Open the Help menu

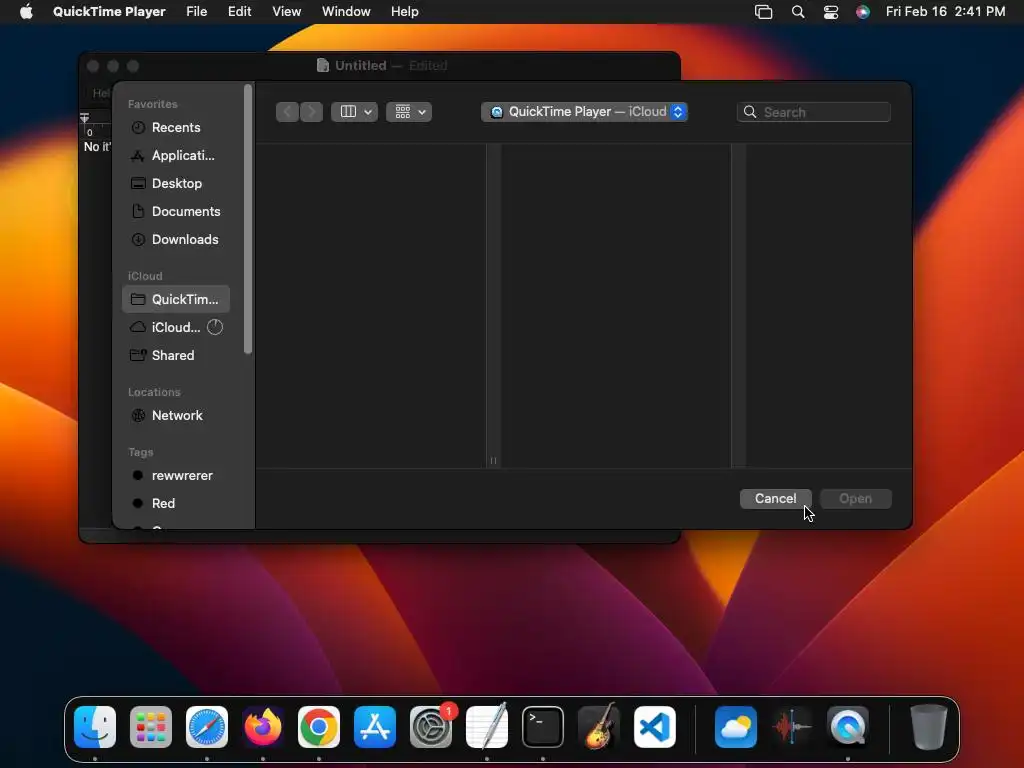pos(405,12)
